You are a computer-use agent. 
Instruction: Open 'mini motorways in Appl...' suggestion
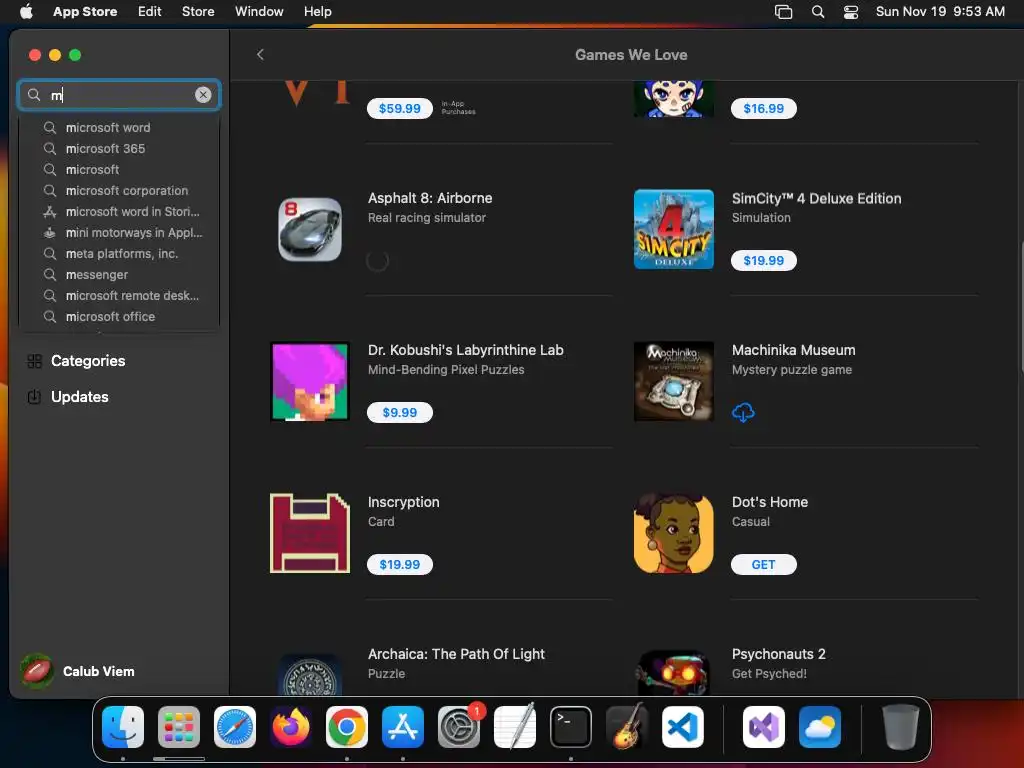(119, 232)
